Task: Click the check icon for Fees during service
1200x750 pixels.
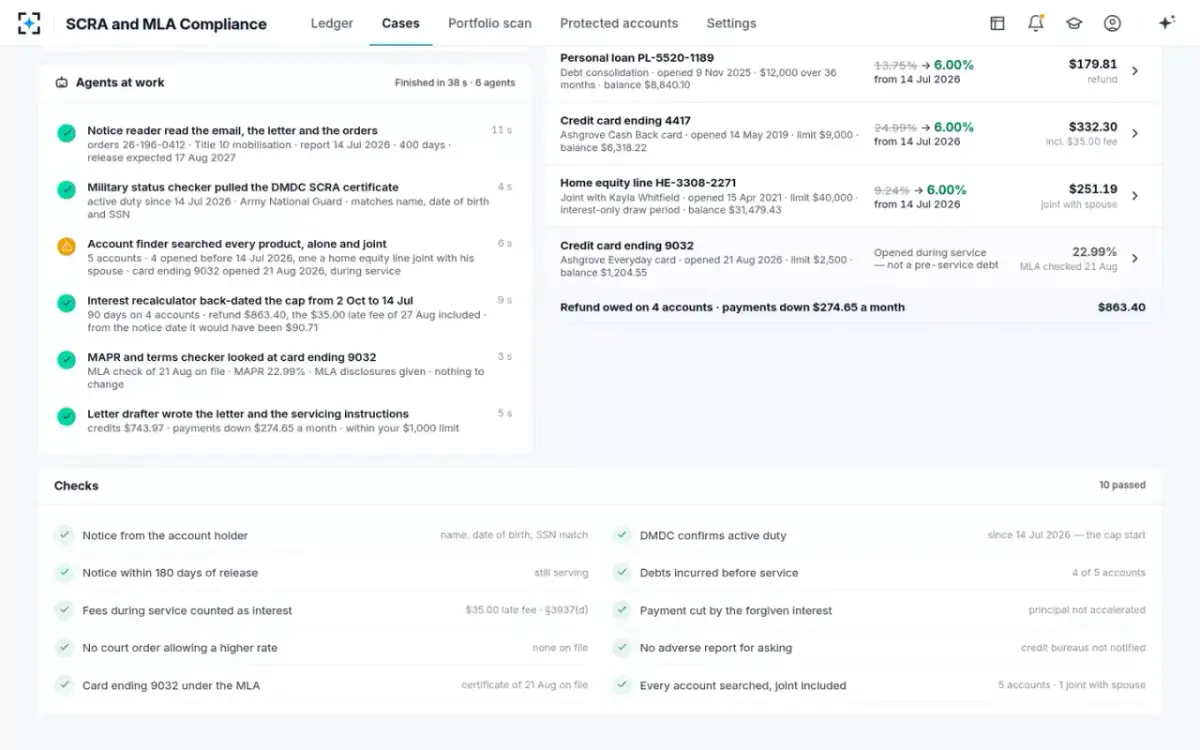Action: click(64, 610)
